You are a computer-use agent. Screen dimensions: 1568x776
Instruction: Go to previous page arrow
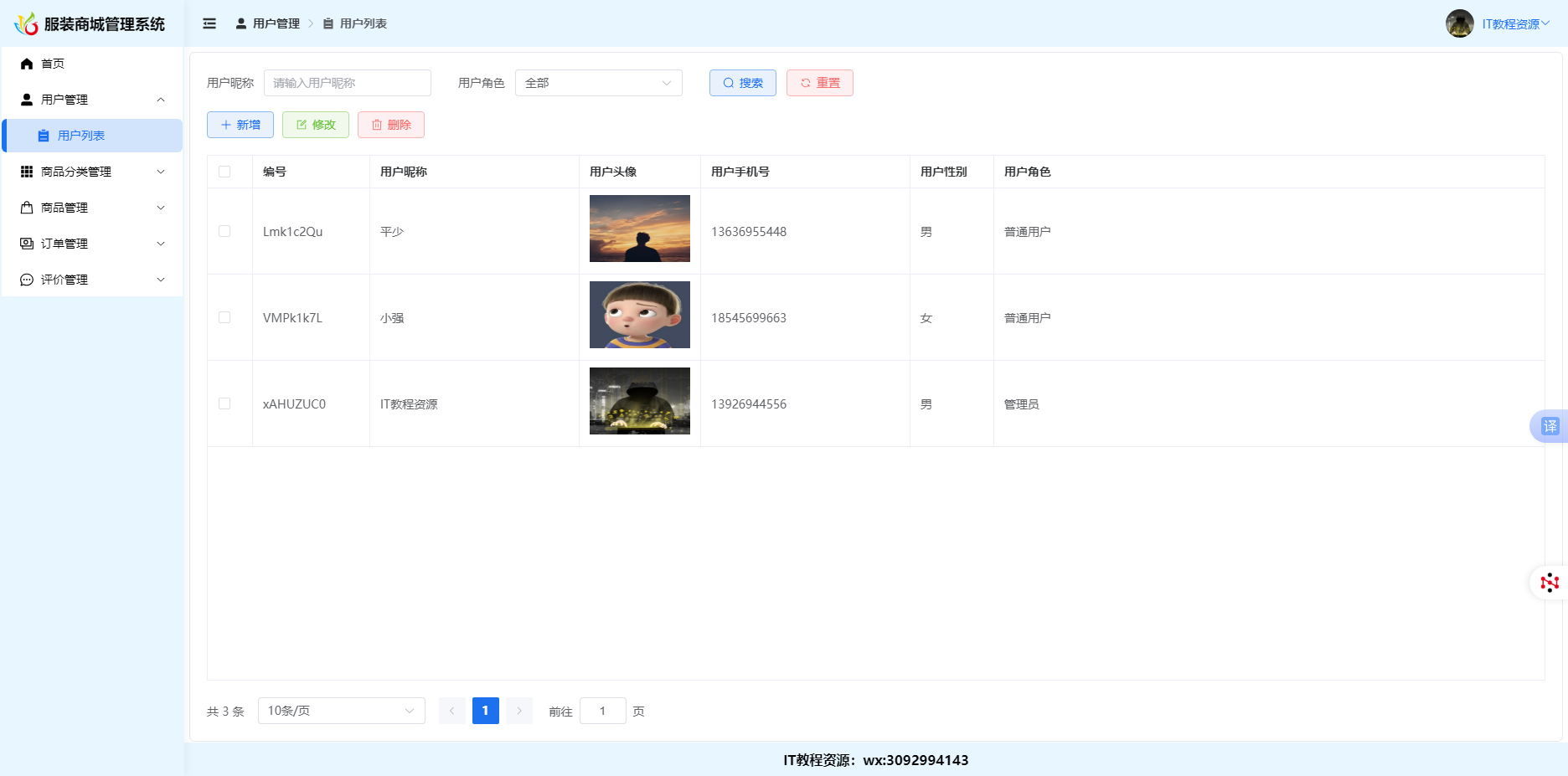coord(452,711)
